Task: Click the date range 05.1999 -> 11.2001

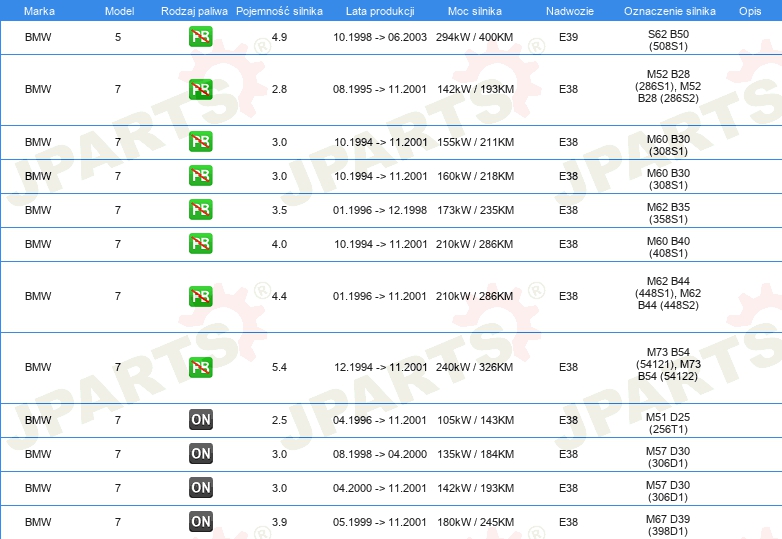Action: pos(380,522)
